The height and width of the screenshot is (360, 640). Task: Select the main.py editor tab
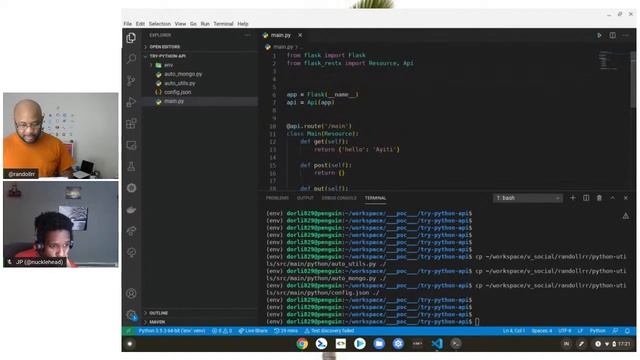(282, 35)
